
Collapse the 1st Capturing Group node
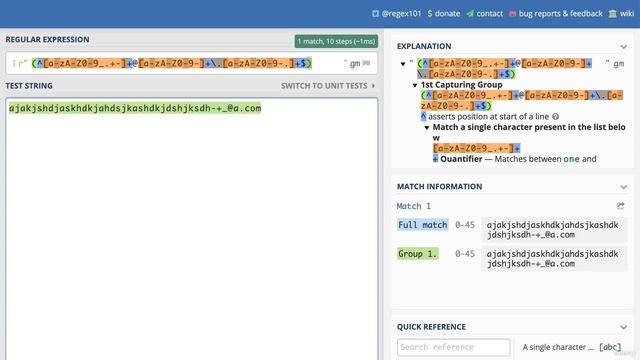(415, 85)
